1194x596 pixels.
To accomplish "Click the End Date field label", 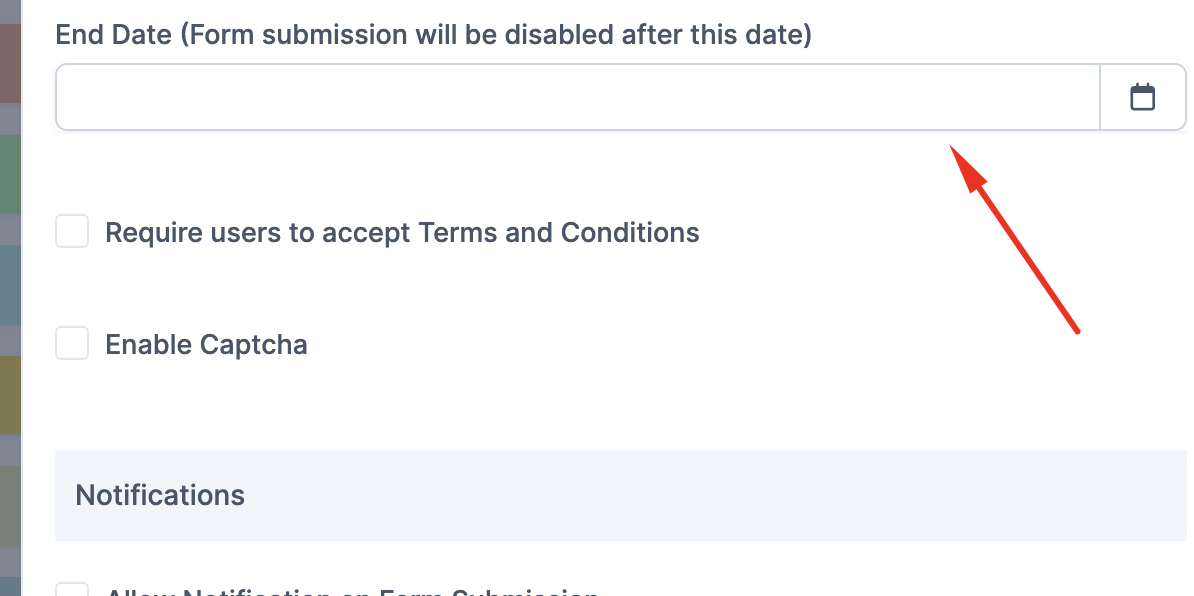I will (434, 34).
